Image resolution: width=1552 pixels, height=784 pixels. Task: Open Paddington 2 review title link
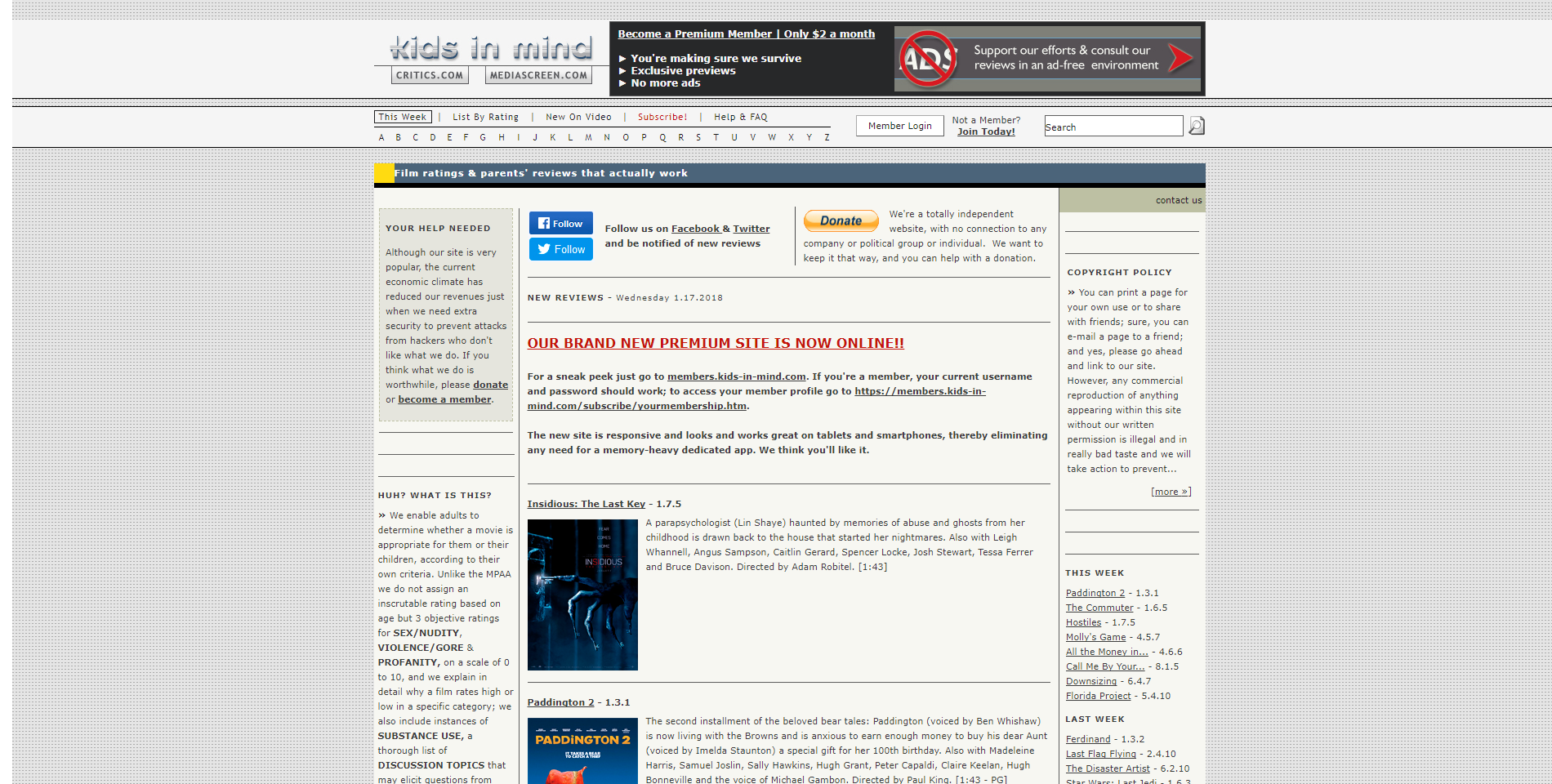[560, 702]
